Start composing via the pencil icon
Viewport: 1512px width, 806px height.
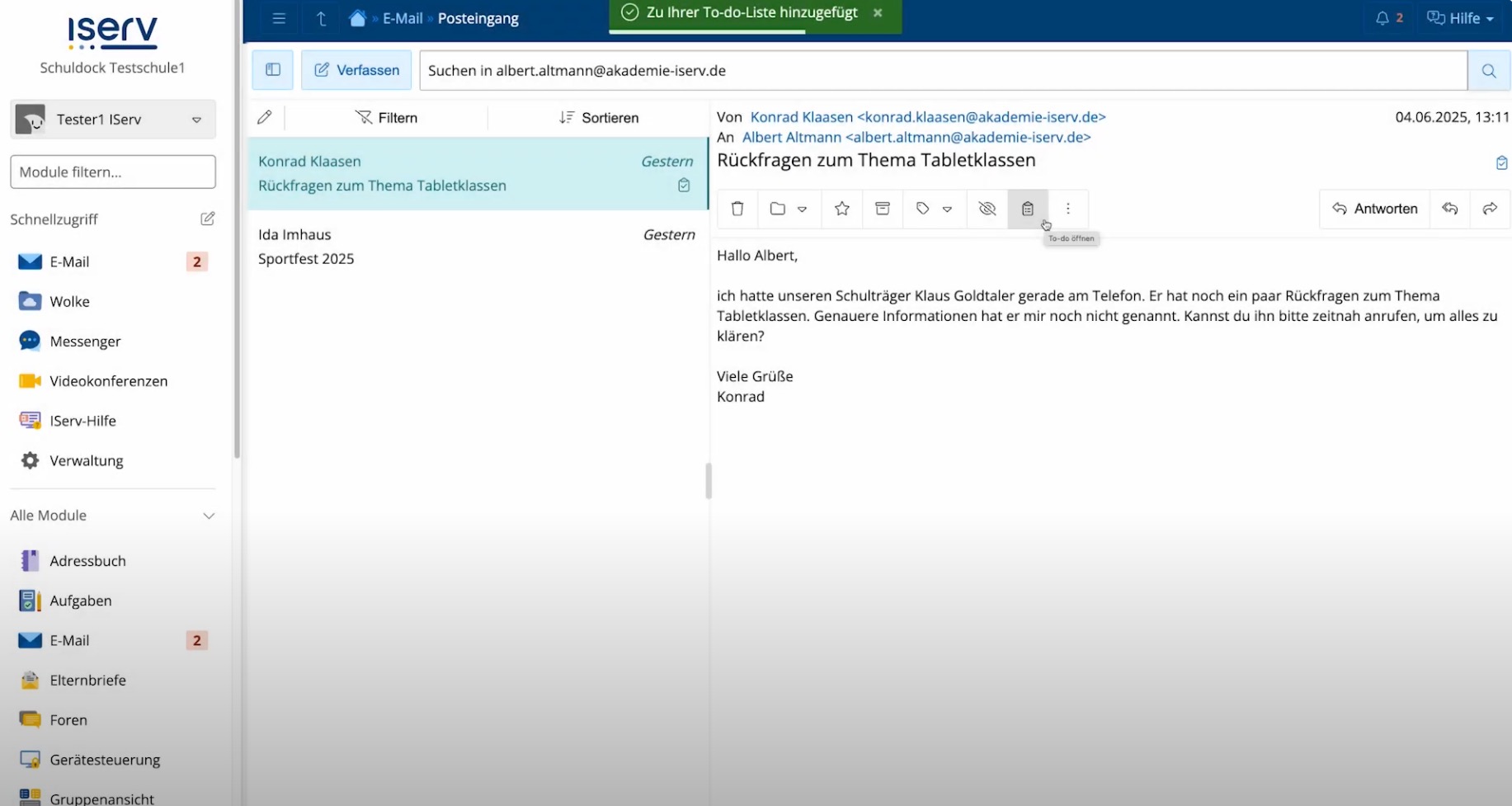click(264, 117)
